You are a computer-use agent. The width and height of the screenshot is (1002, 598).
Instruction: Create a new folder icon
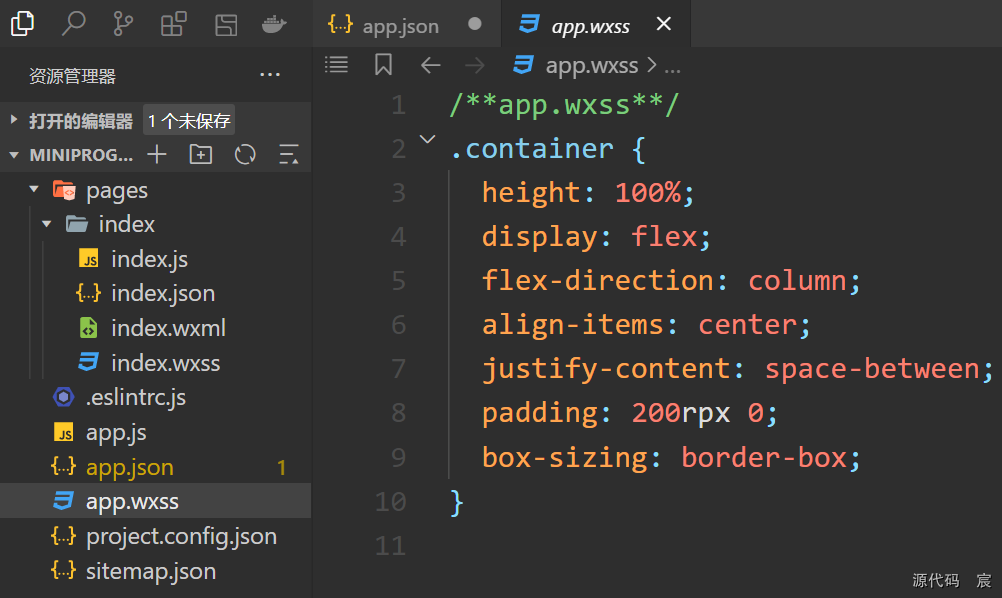click(x=201, y=155)
